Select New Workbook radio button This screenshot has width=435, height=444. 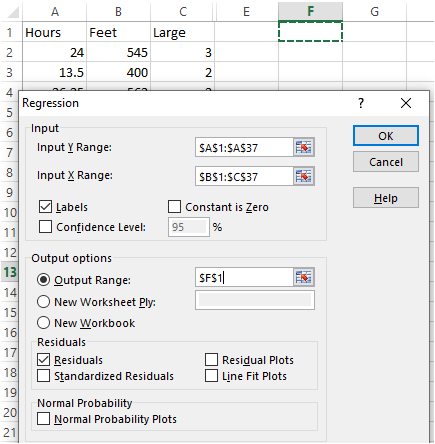(x=44, y=323)
